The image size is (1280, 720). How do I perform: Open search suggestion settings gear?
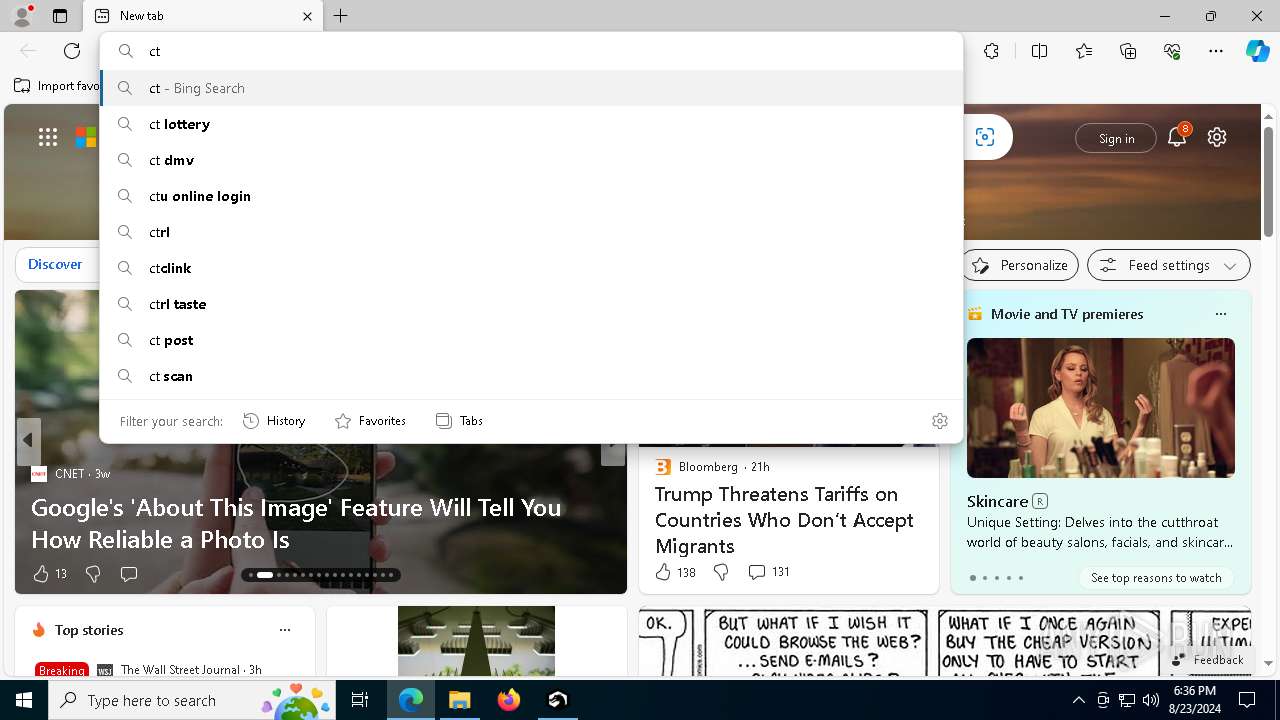click(x=939, y=421)
